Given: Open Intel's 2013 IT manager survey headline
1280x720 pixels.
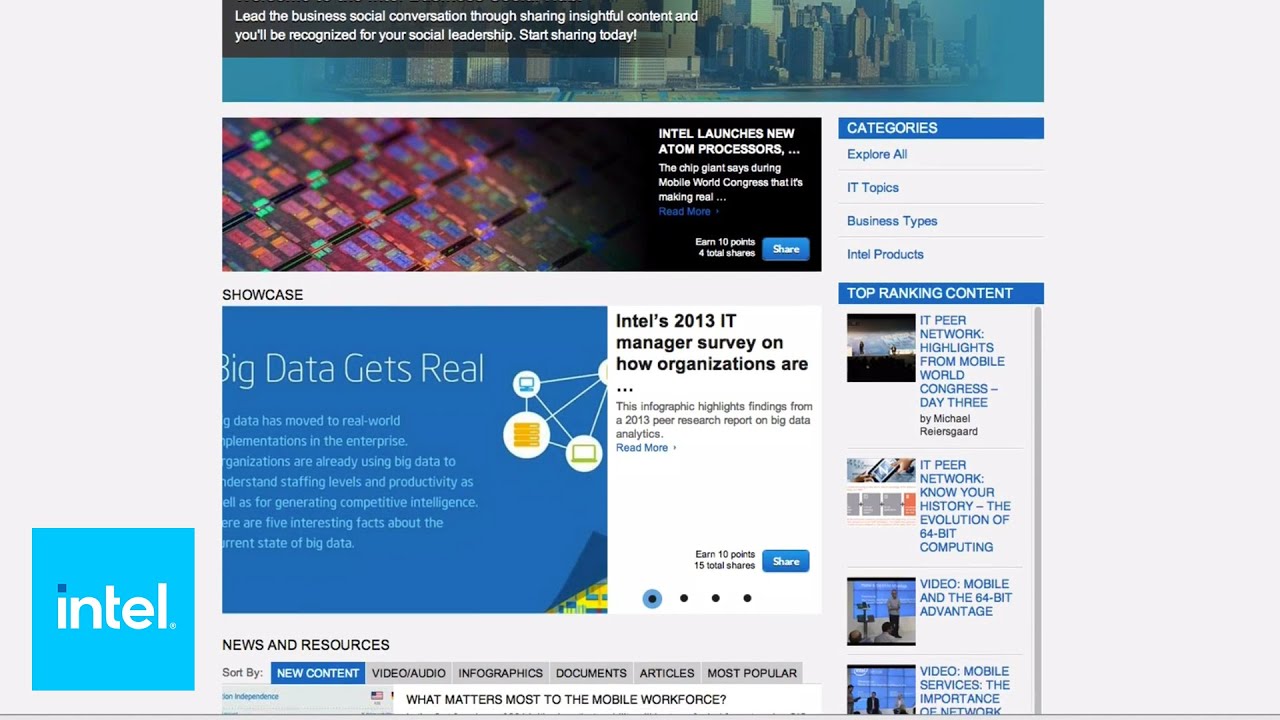Looking at the screenshot, I should coord(712,353).
